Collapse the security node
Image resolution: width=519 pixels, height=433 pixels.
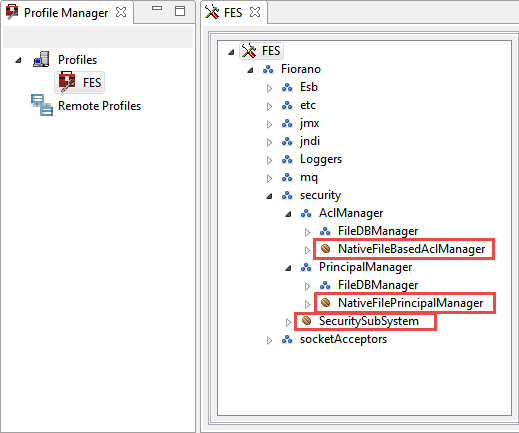[269, 196]
